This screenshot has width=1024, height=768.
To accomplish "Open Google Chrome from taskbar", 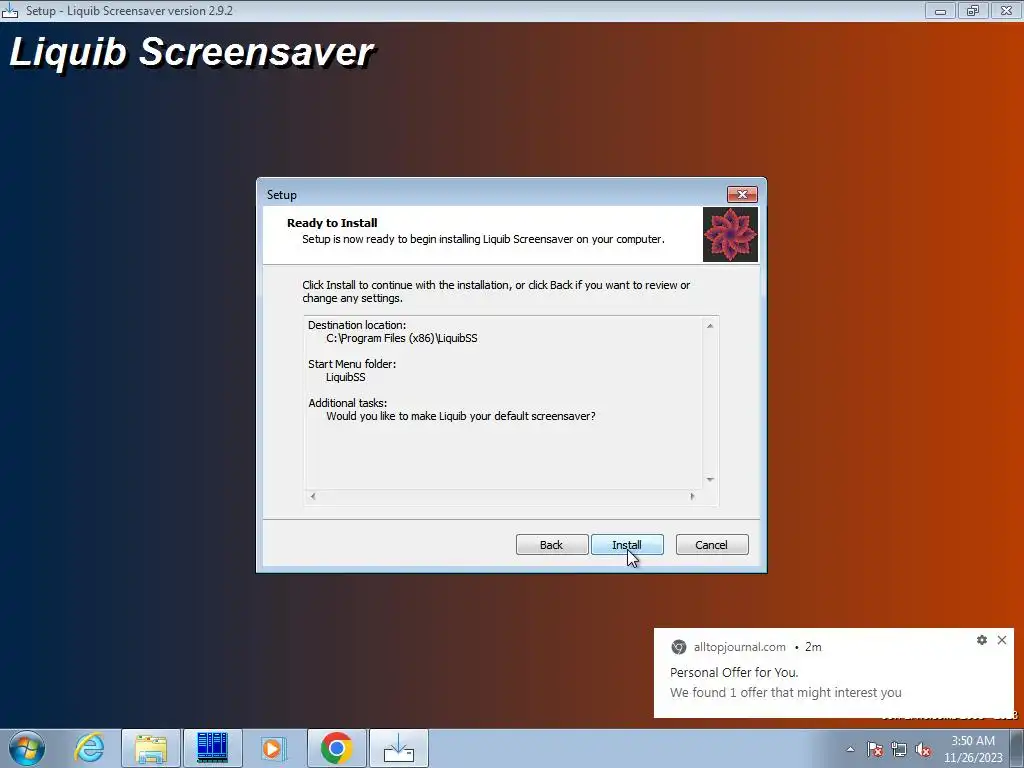I will coord(336,748).
